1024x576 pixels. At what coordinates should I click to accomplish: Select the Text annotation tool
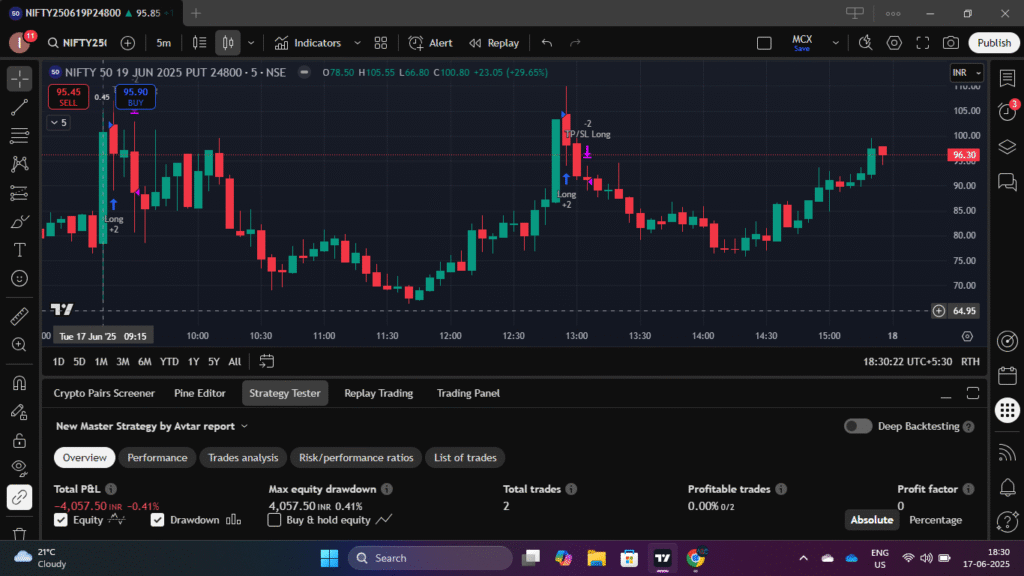click(x=20, y=250)
